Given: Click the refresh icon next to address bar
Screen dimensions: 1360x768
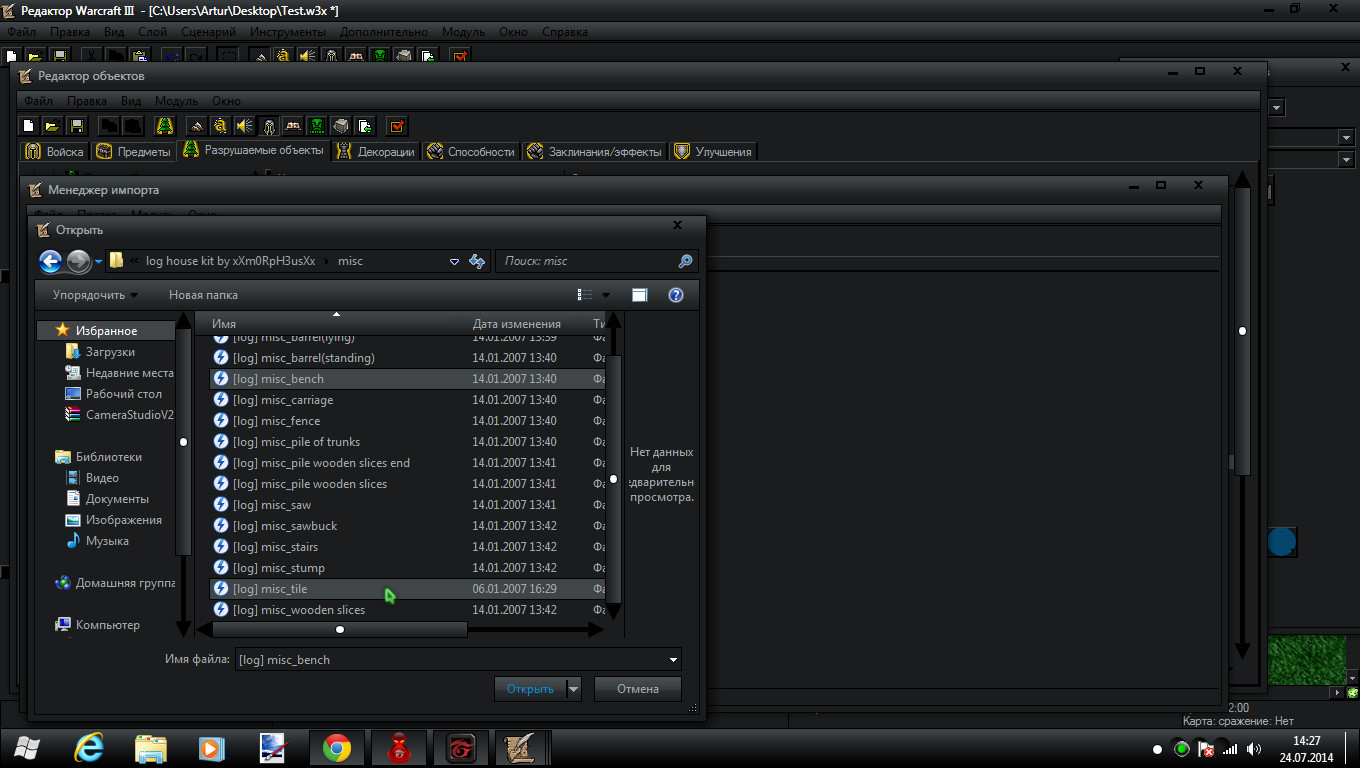Looking at the screenshot, I should pos(477,261).
